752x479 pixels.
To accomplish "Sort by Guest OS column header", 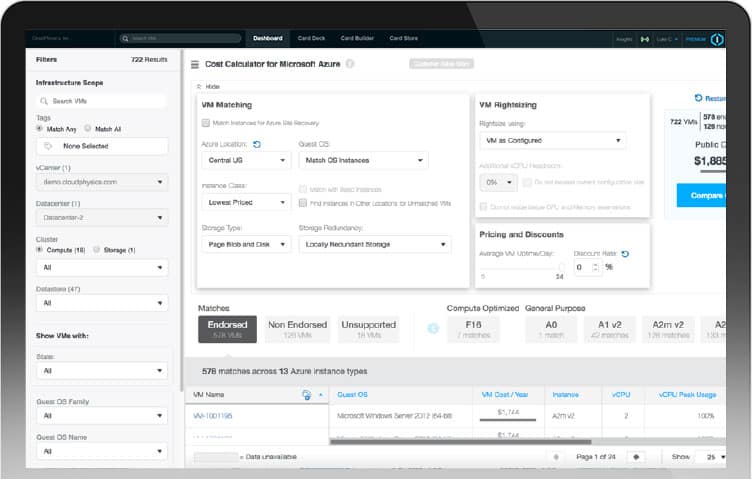I will (x=352, y=395).
